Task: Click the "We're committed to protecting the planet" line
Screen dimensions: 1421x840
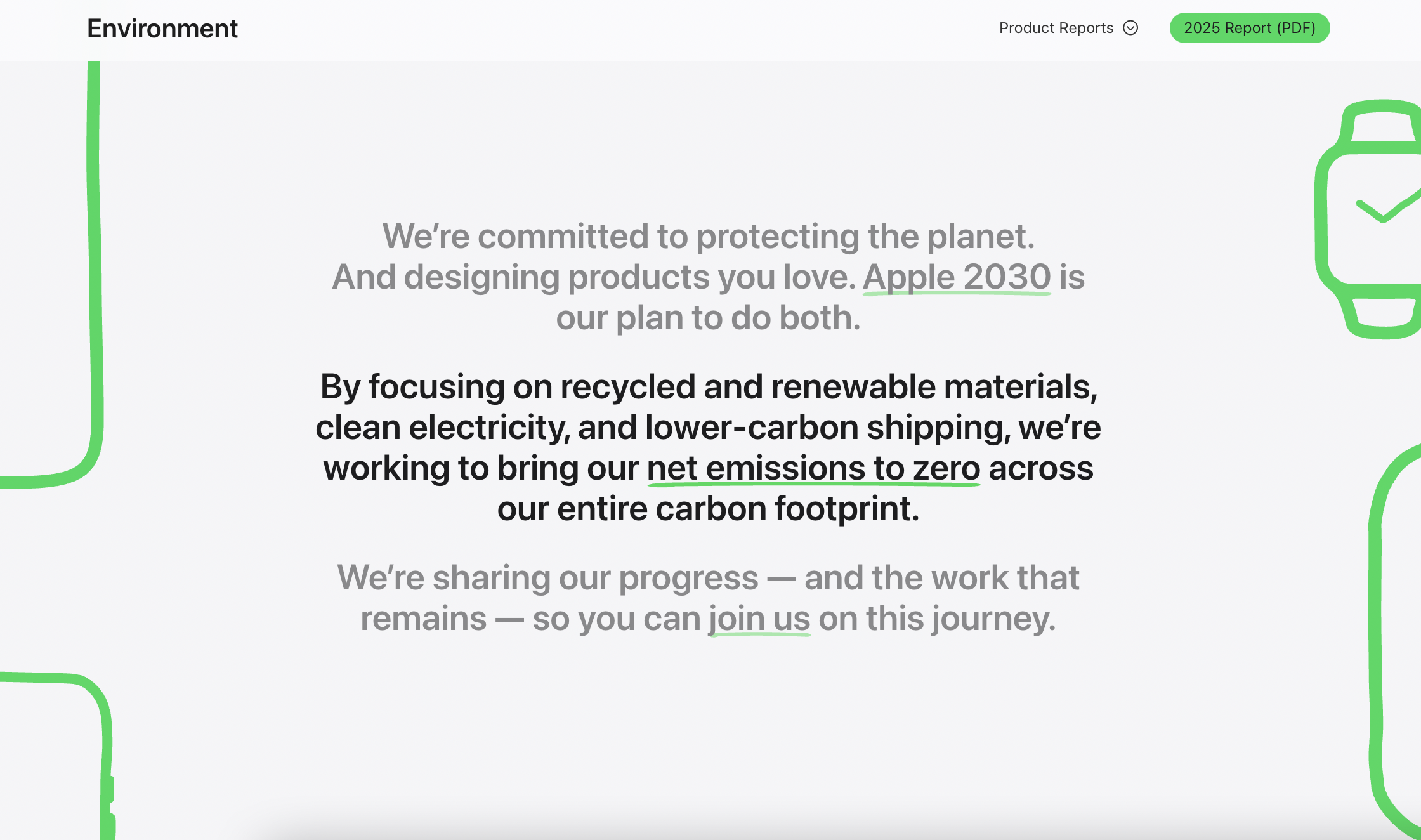Action: click(x=708, y=237)
